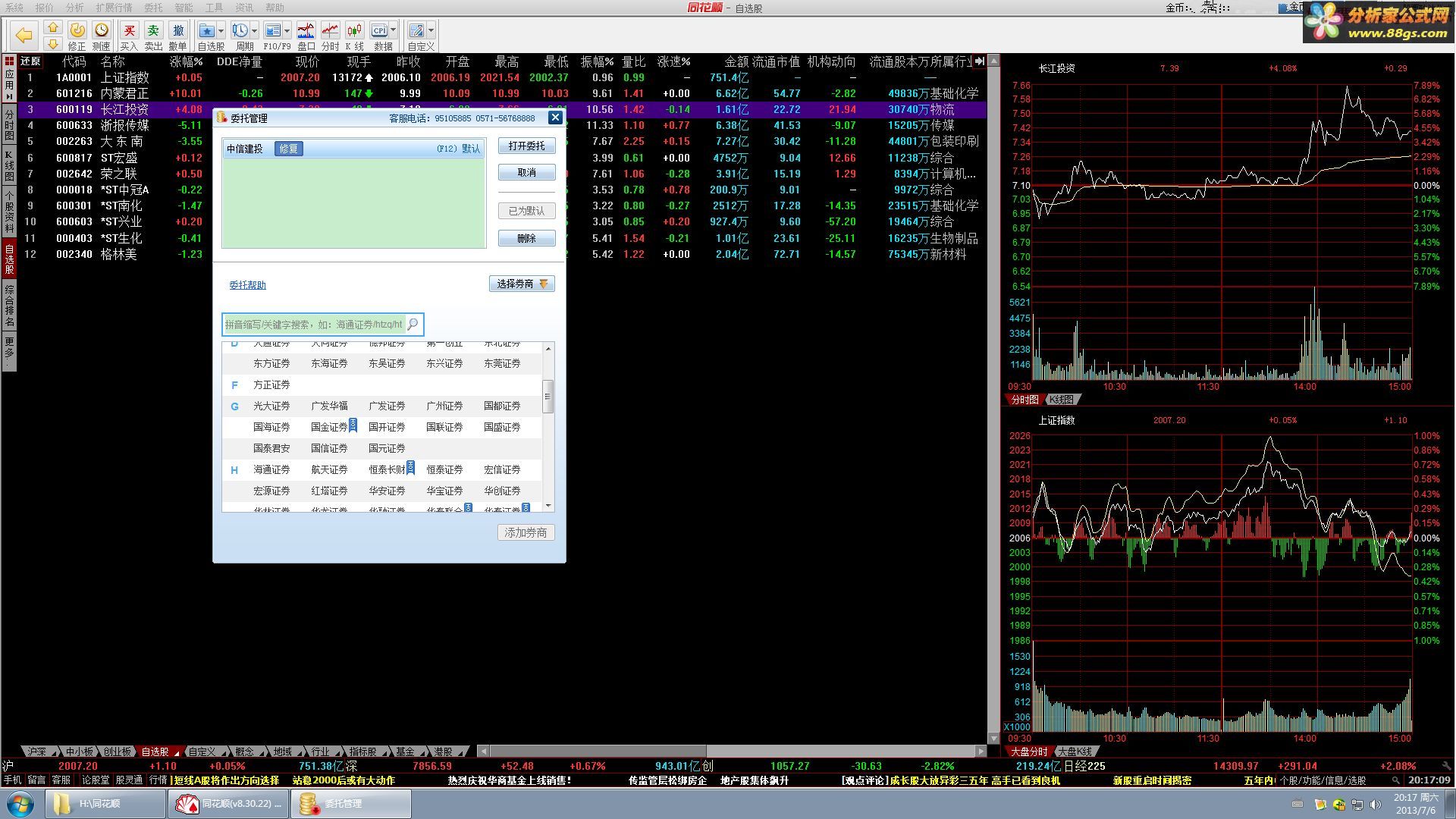Expand the 沪深 bottom tab arrow
This screenshot has width=1456, height=819.
53,752
